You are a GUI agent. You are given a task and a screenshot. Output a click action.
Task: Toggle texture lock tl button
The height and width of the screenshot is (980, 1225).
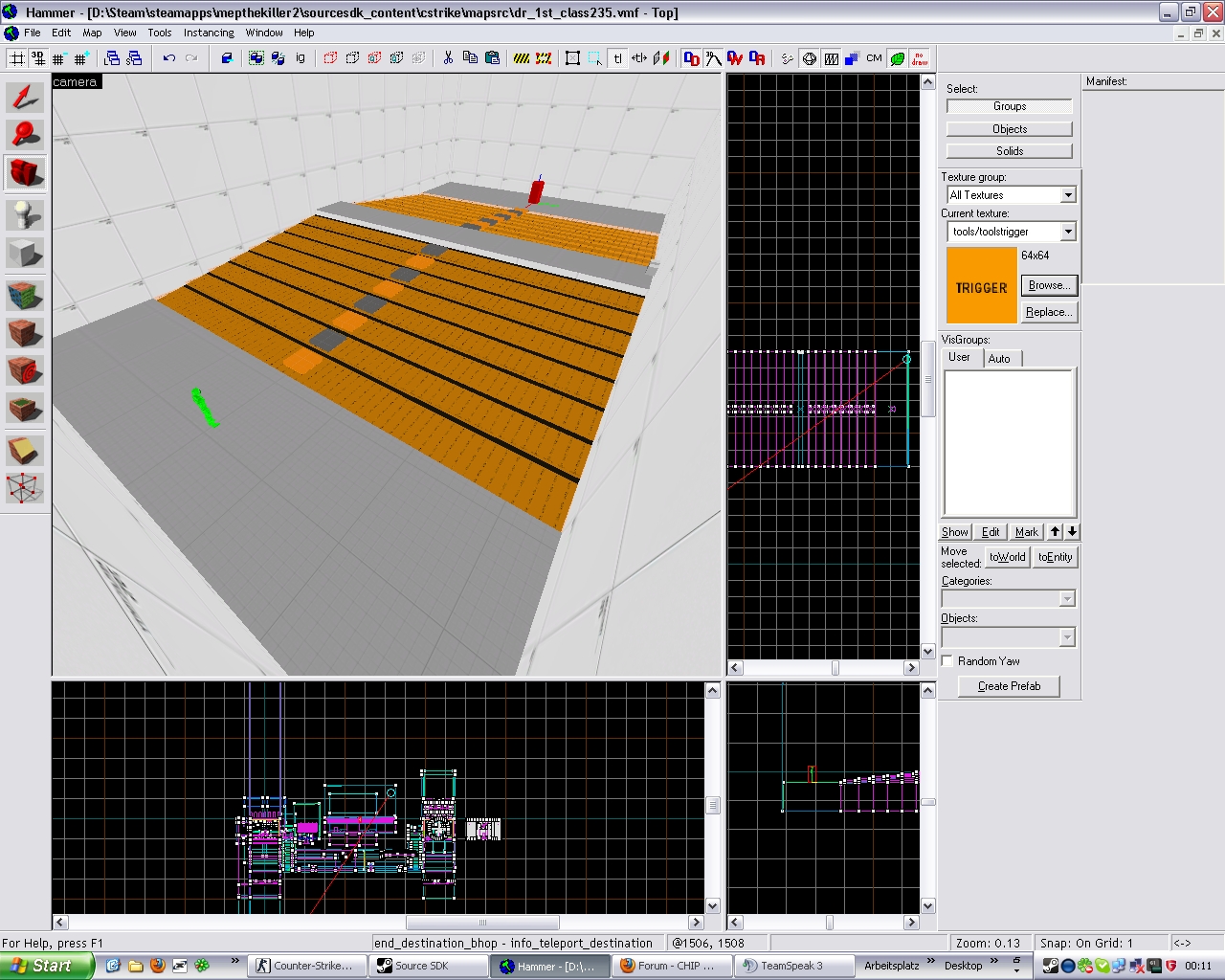[x=617, y=58]
